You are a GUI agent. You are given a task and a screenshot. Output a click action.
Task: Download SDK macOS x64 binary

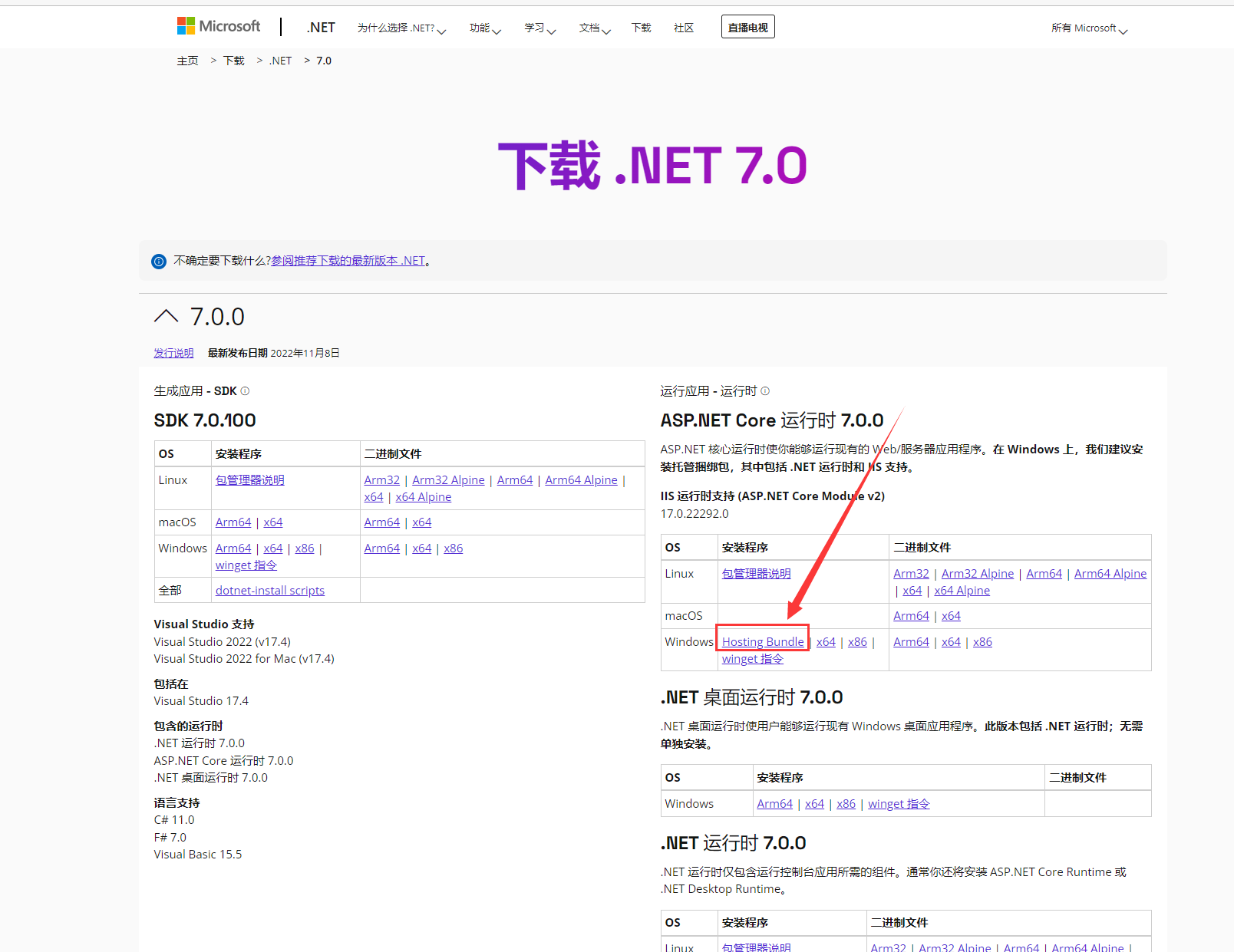(422, 522)
